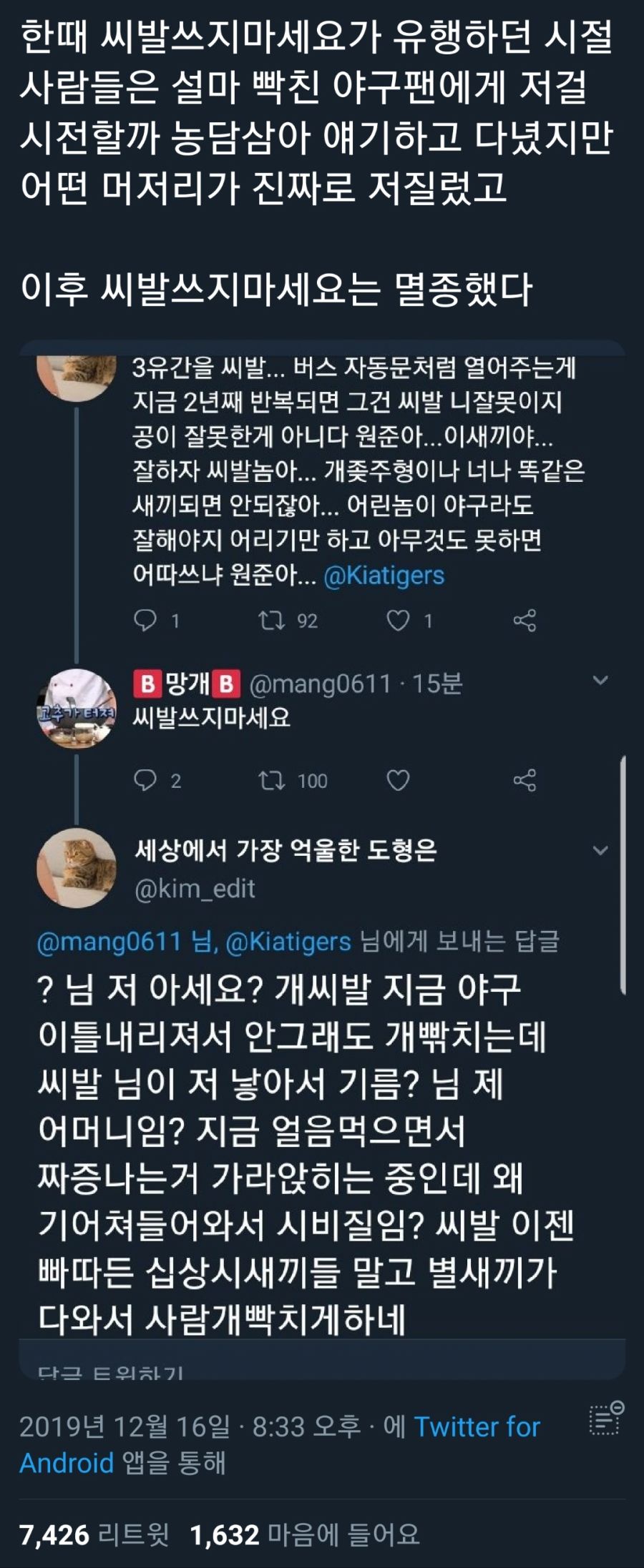This screenshot has width=644, height=1568.
Task: Retweet the tweet with 92 retweets
Action: pos(272,620)
